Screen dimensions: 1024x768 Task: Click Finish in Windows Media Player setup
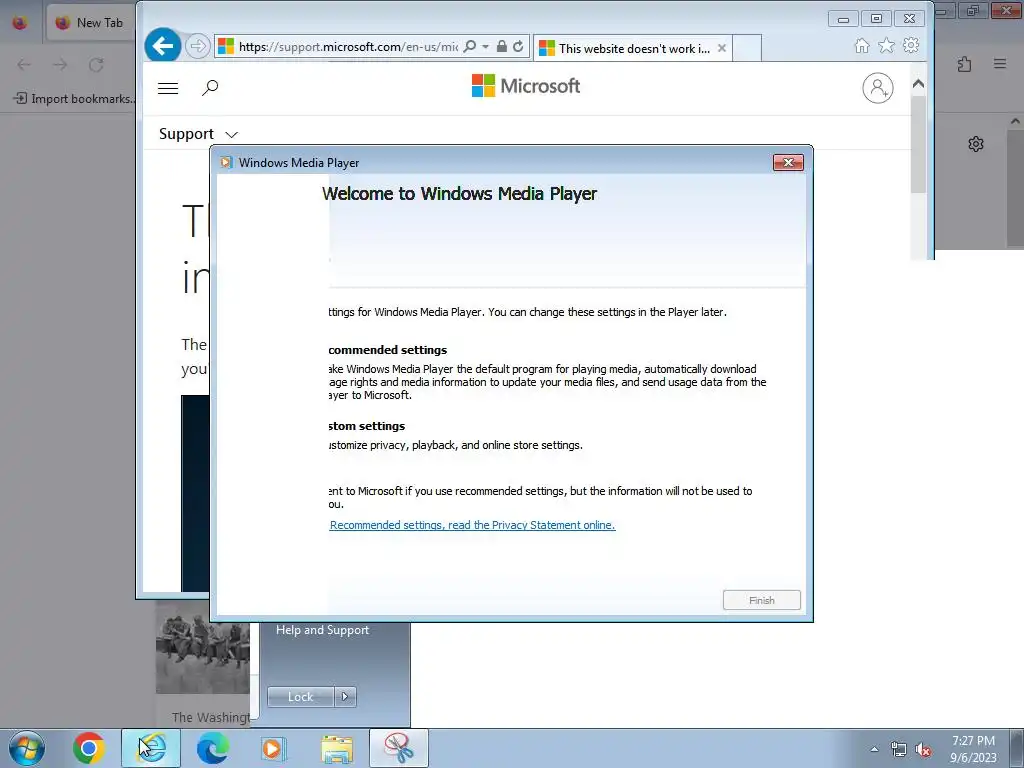point(761,600)
